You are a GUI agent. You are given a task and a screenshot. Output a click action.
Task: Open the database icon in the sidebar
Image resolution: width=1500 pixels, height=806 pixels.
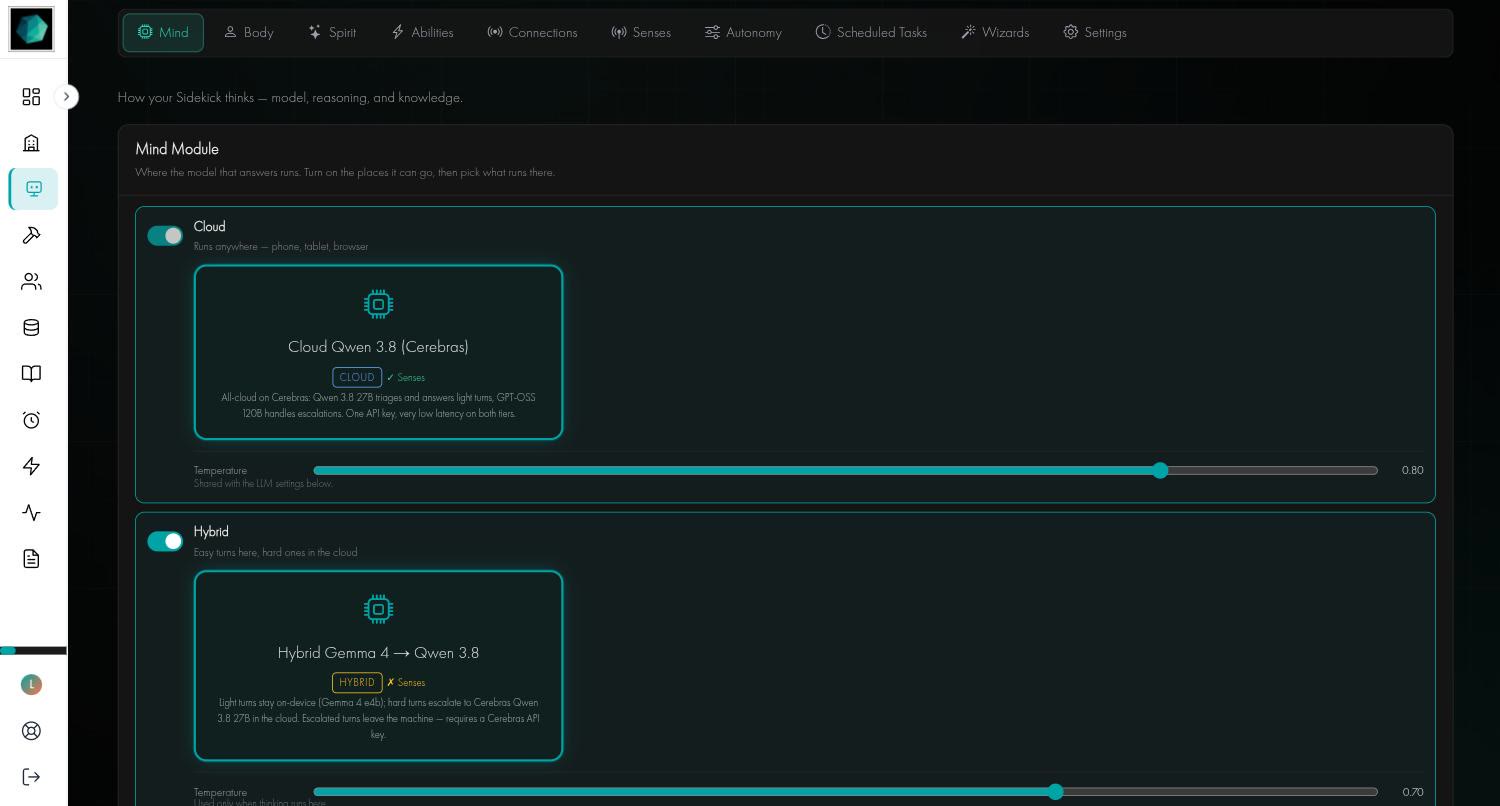tap(31, 327)
